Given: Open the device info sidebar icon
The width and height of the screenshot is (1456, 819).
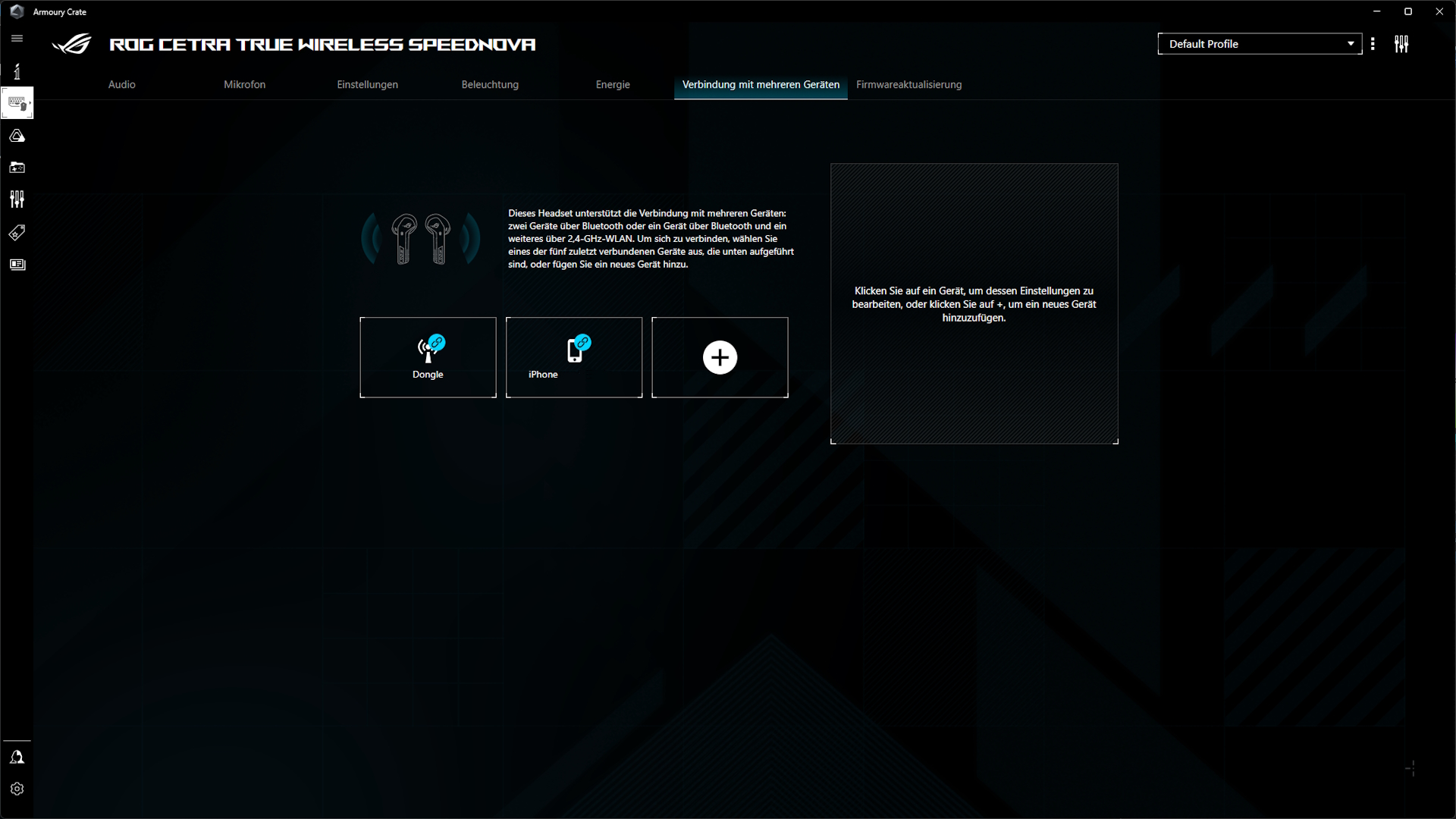Looking at the screenshot, I should (17, 71).
